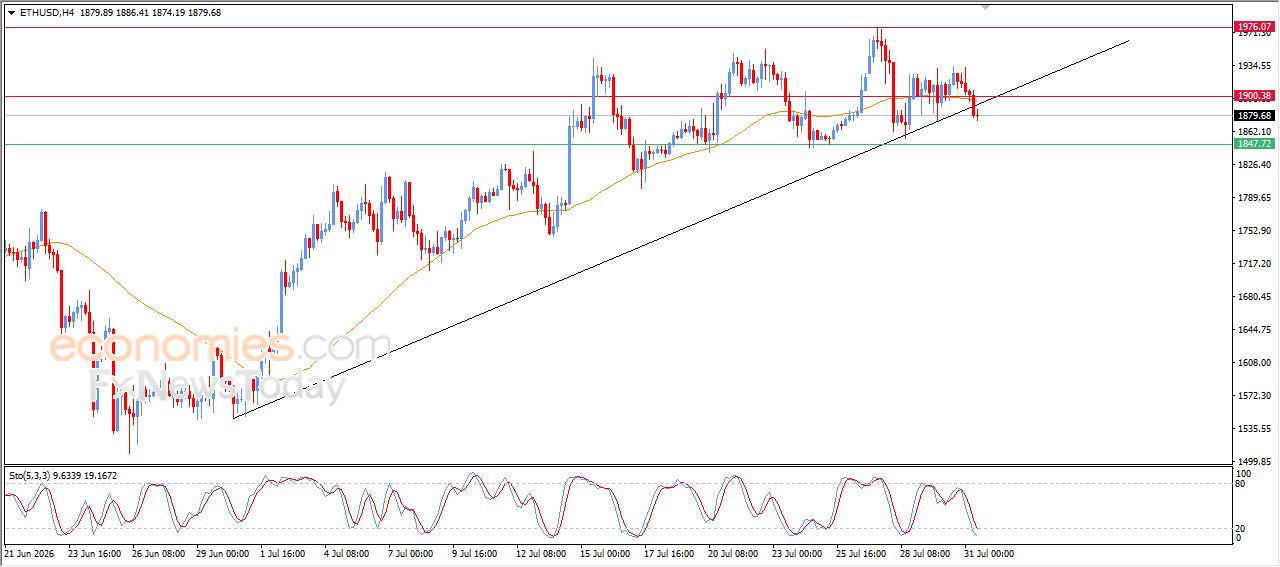The width and height of the screenshot is (1280, 567).
Task: Click the 9 Jul 16:00 time label
Action: [x=476, y=552]
